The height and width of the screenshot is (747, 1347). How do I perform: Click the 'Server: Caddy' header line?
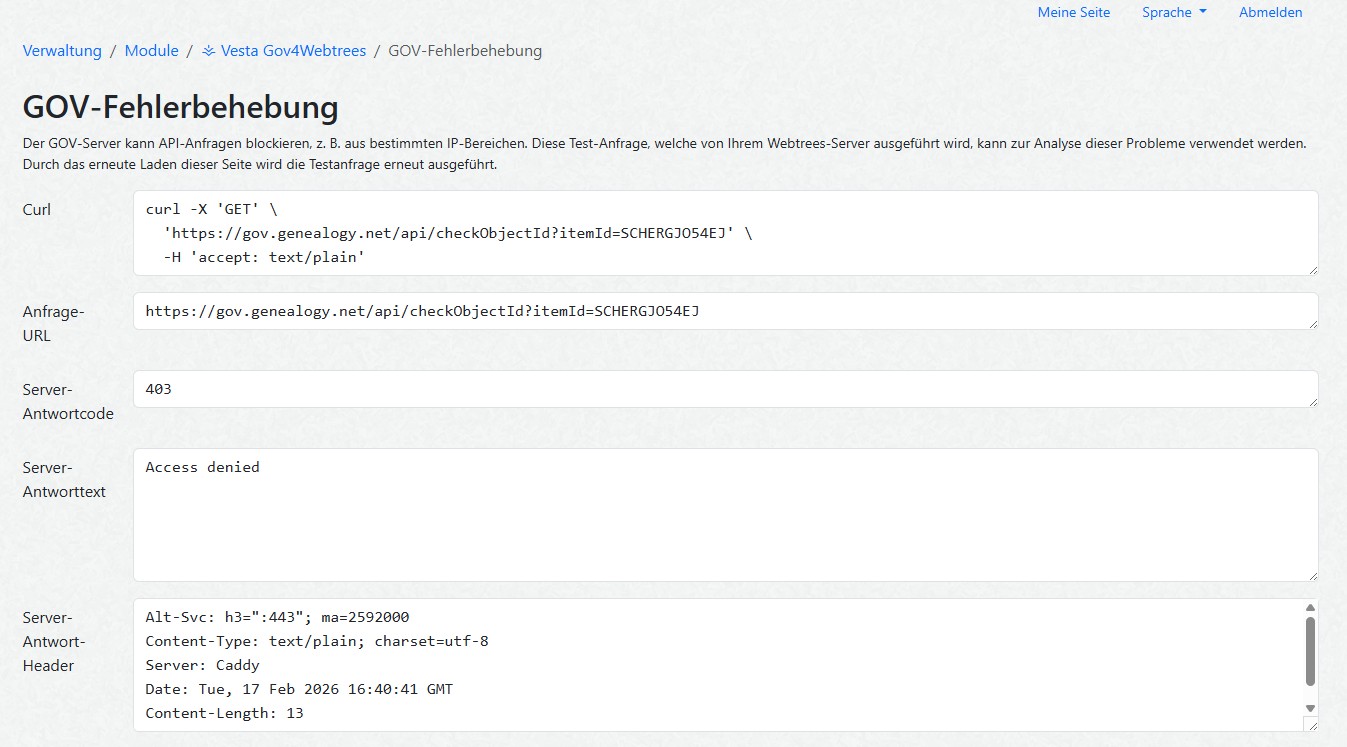[x=202, y=665]
